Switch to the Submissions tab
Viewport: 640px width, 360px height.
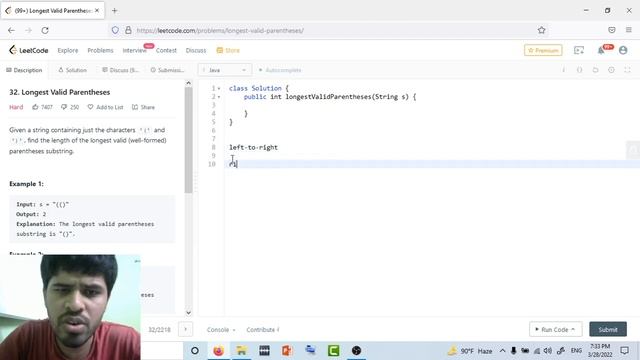[167, 70]
